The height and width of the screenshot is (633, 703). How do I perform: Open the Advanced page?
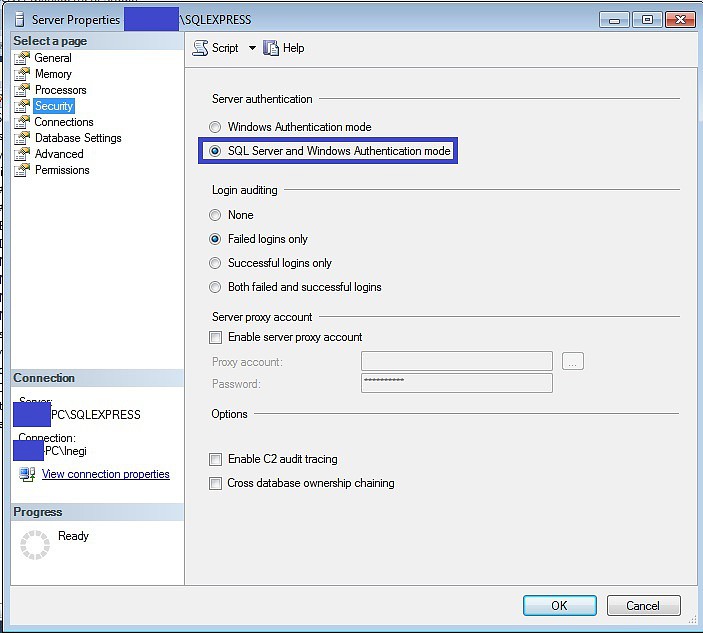point(59,154)
